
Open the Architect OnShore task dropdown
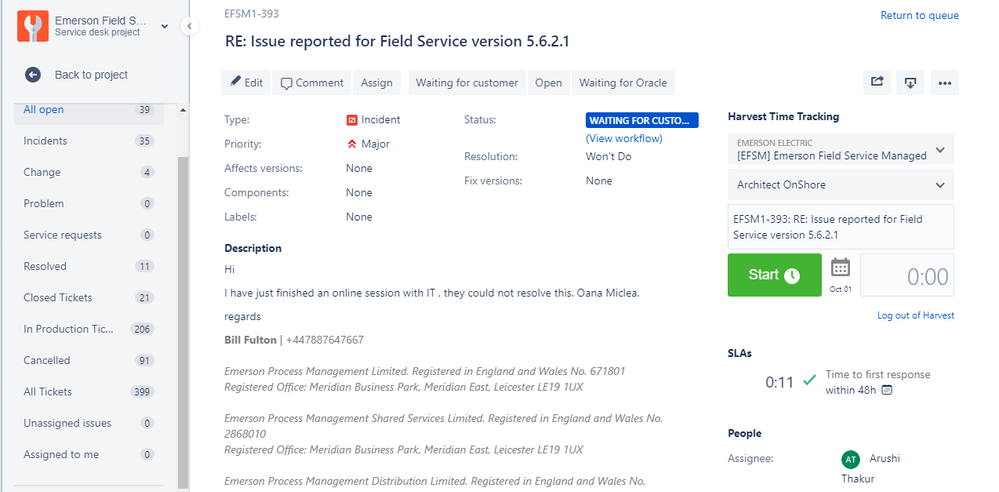coord(840,185)
